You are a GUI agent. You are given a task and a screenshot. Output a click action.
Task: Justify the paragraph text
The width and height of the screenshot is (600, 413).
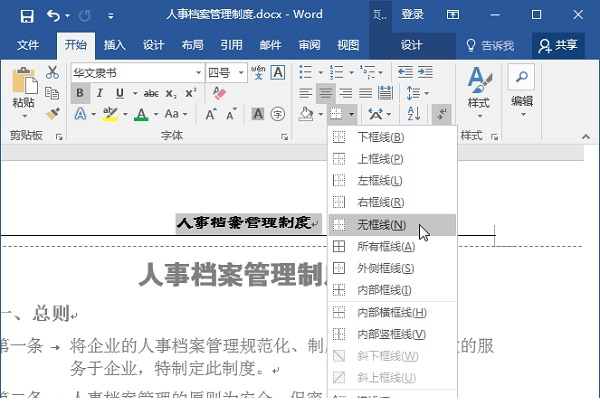tap(365, 93)
